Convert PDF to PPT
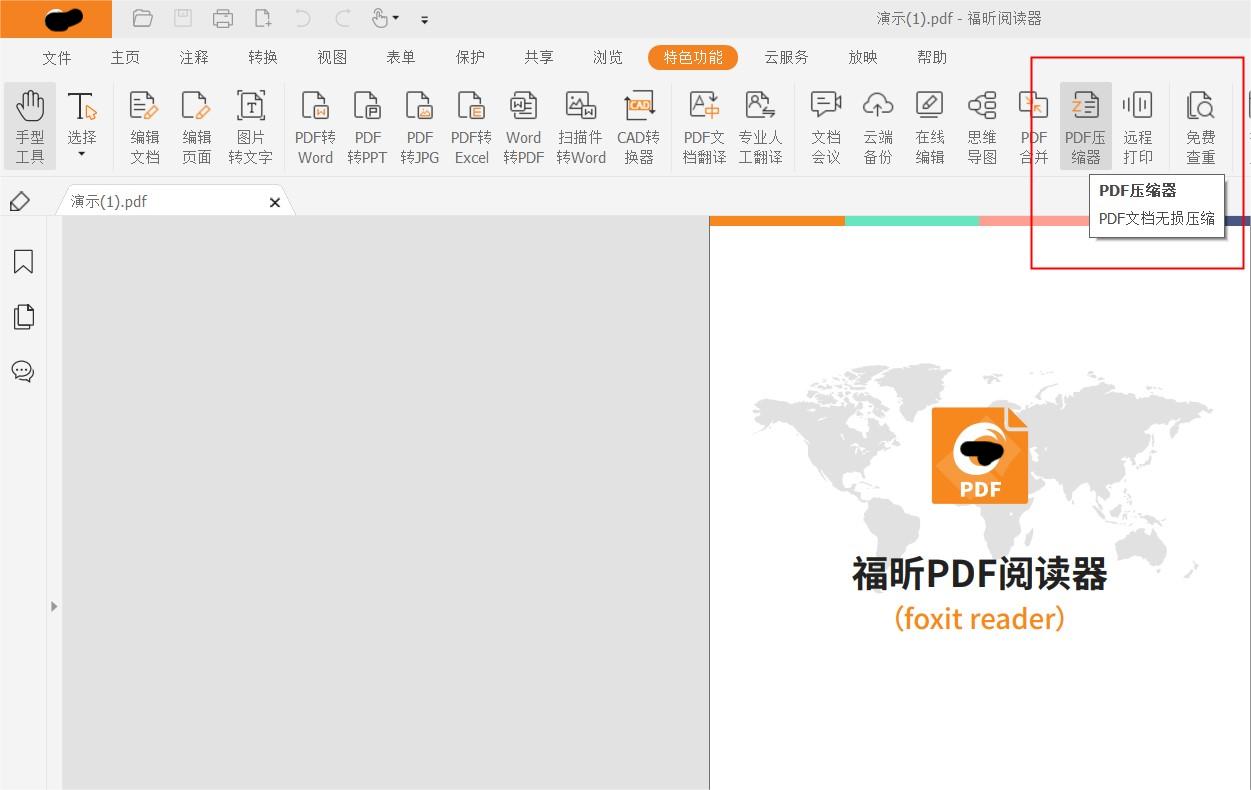The image size is (1251, 790). tap(367, 126)
